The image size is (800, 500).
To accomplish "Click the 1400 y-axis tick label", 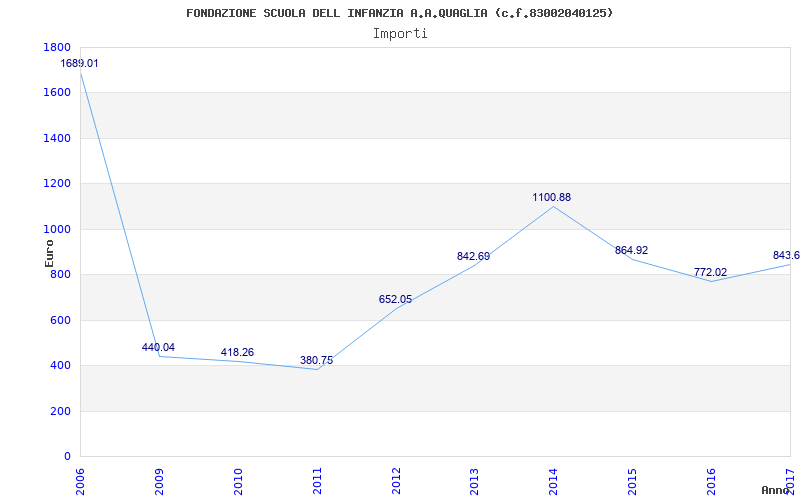I will click(57, 138).
